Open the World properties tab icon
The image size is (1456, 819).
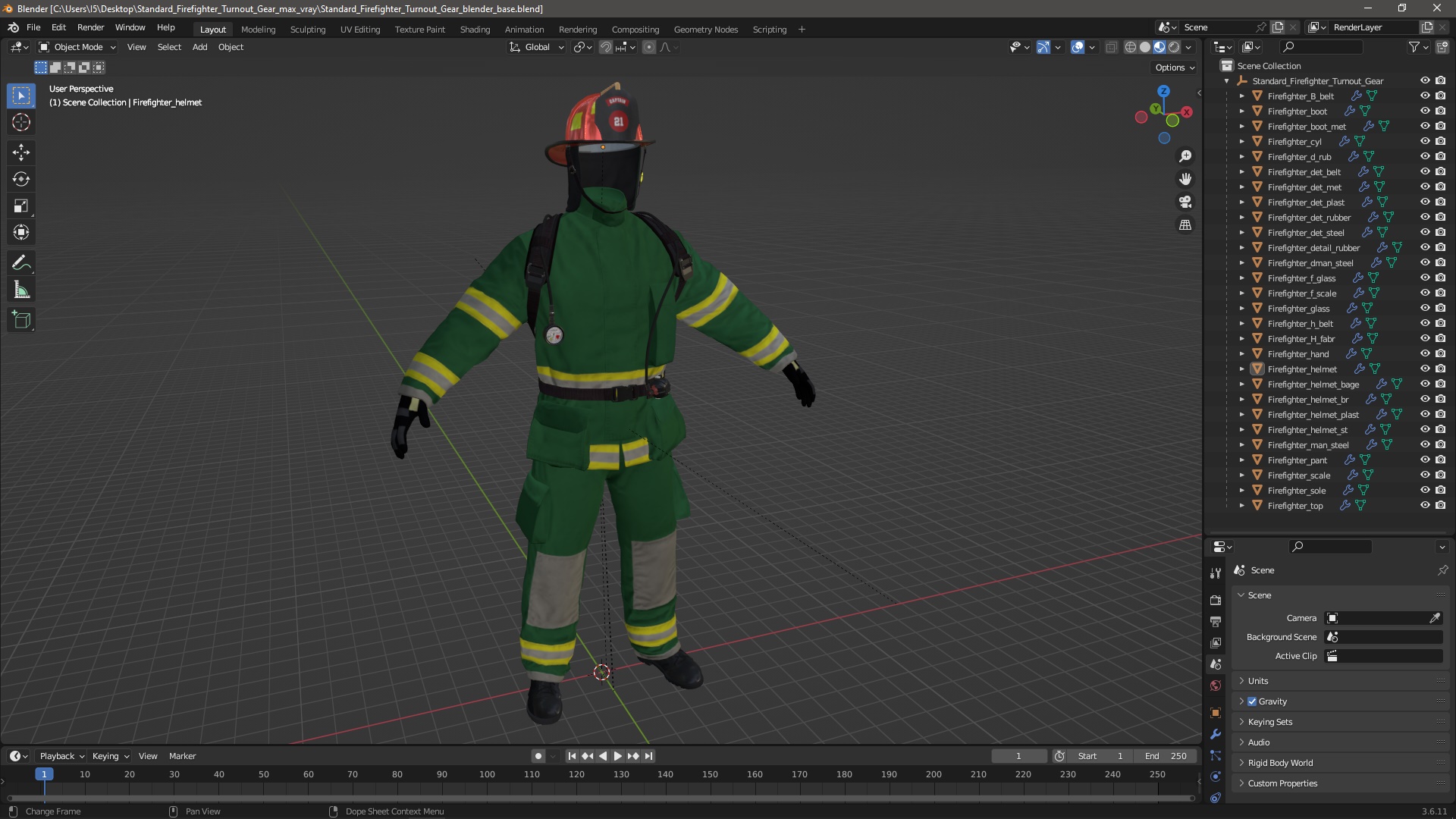click(x=1216, y=686)
